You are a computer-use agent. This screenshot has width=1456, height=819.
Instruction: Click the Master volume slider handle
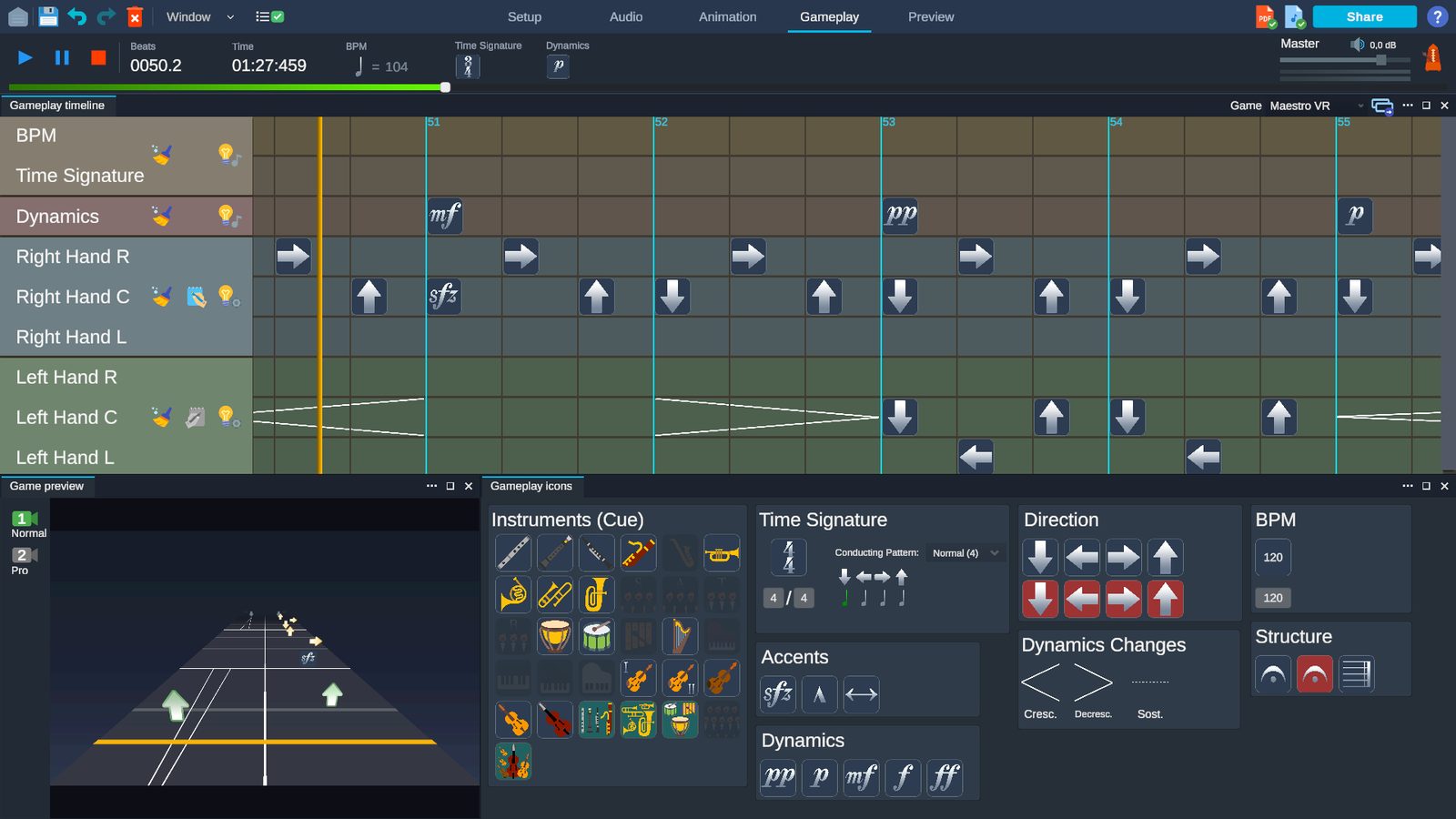click(1380, 60)
